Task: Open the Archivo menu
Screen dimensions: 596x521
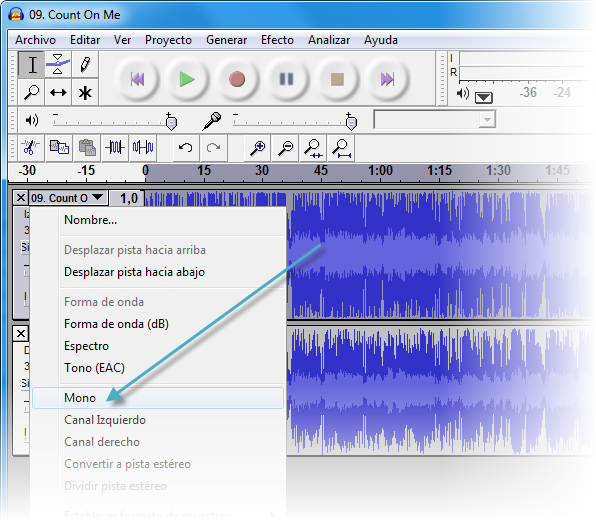Action: click(x=35, y=40)
